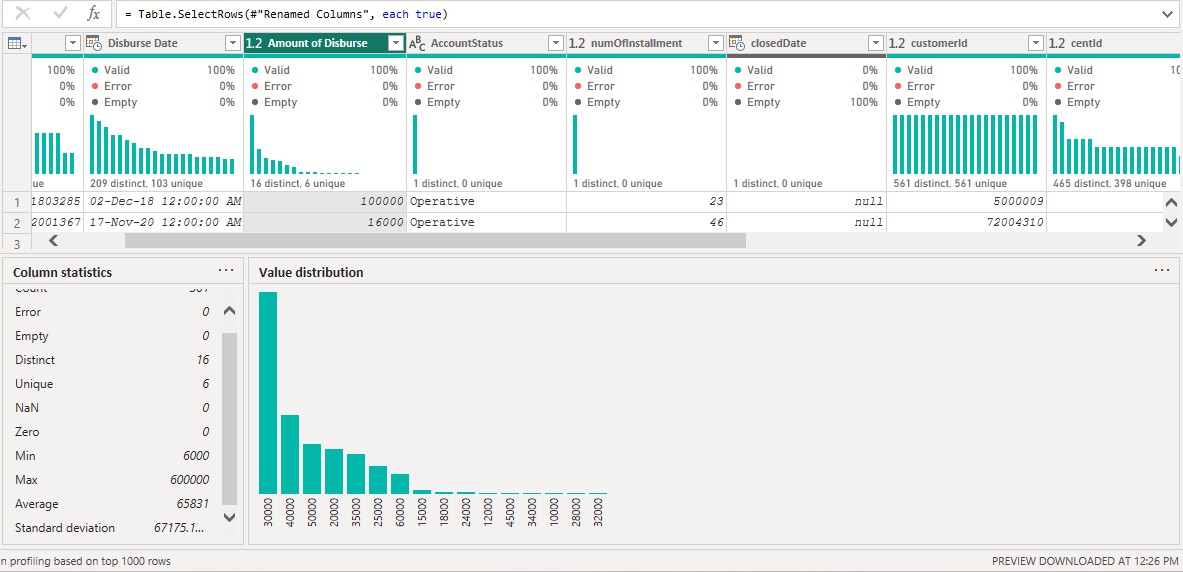Open filter dropdown for Amount of Disburse

point(395,44)
